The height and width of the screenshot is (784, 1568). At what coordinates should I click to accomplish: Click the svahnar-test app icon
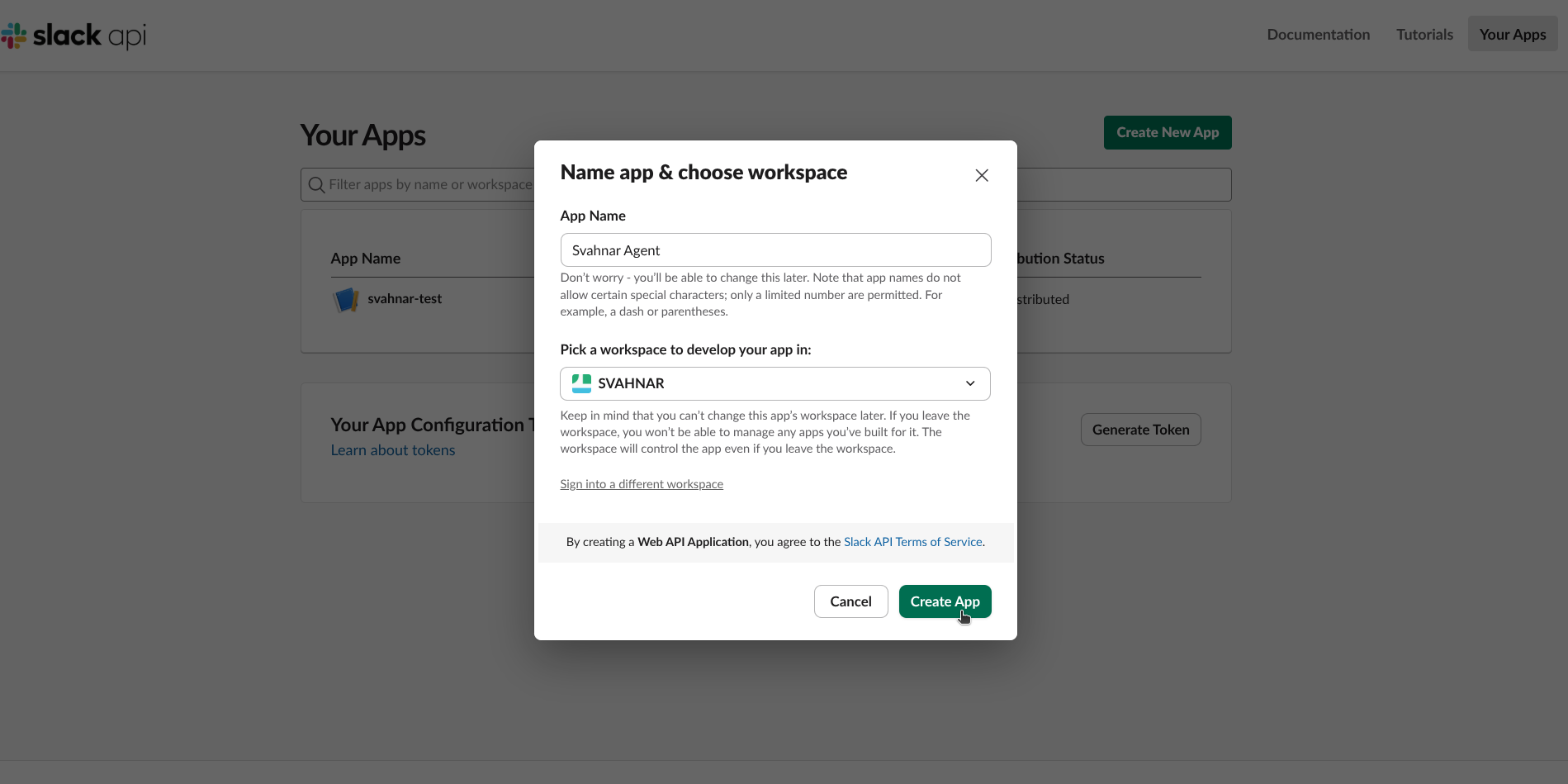point(345,299)
